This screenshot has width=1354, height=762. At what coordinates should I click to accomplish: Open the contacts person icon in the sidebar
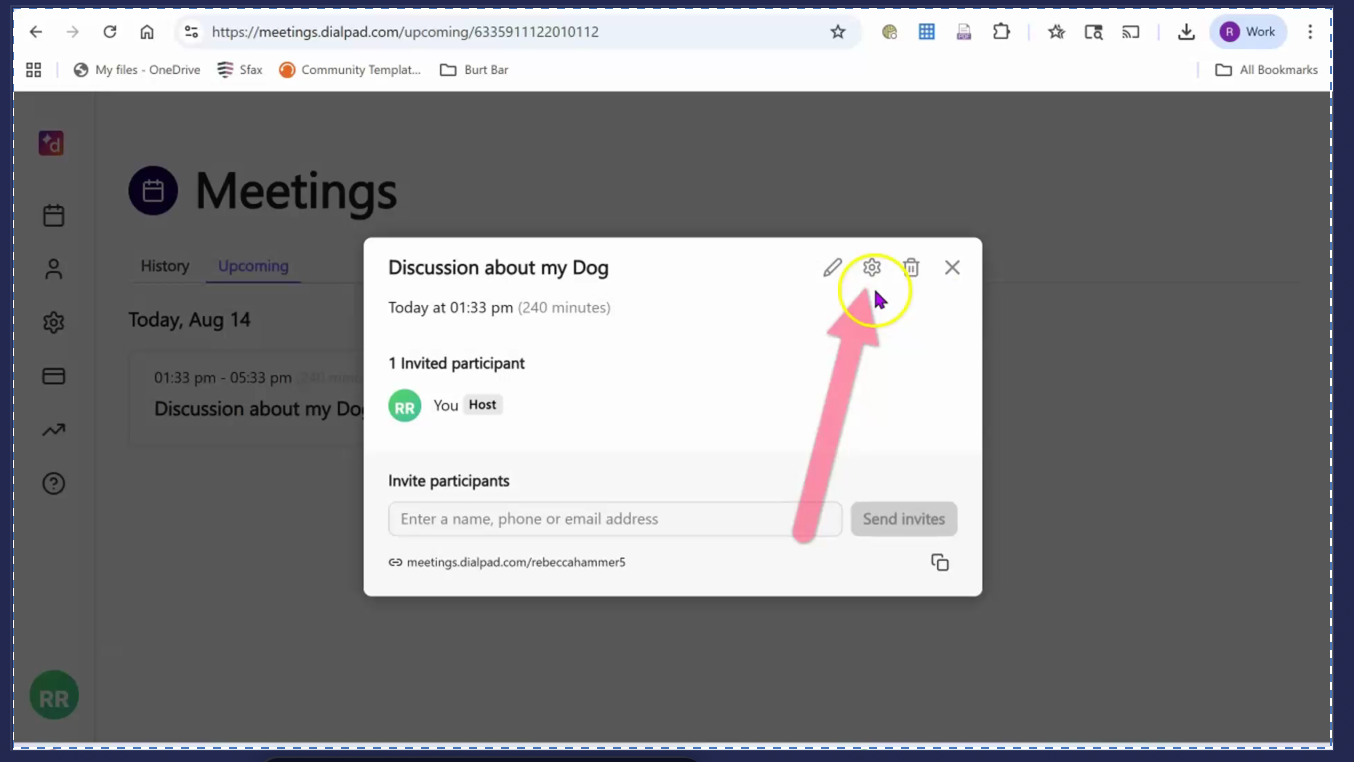pos(54,269)
